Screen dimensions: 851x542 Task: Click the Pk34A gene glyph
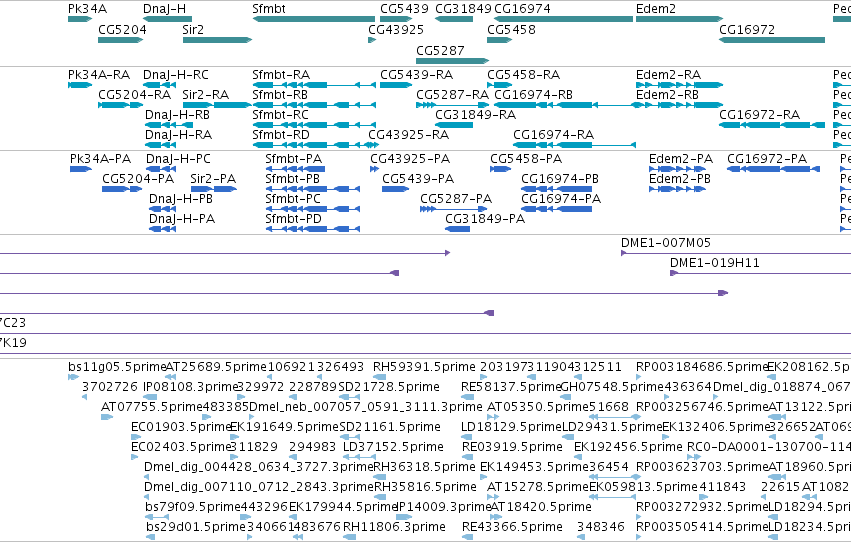click(x=80, y=19)
